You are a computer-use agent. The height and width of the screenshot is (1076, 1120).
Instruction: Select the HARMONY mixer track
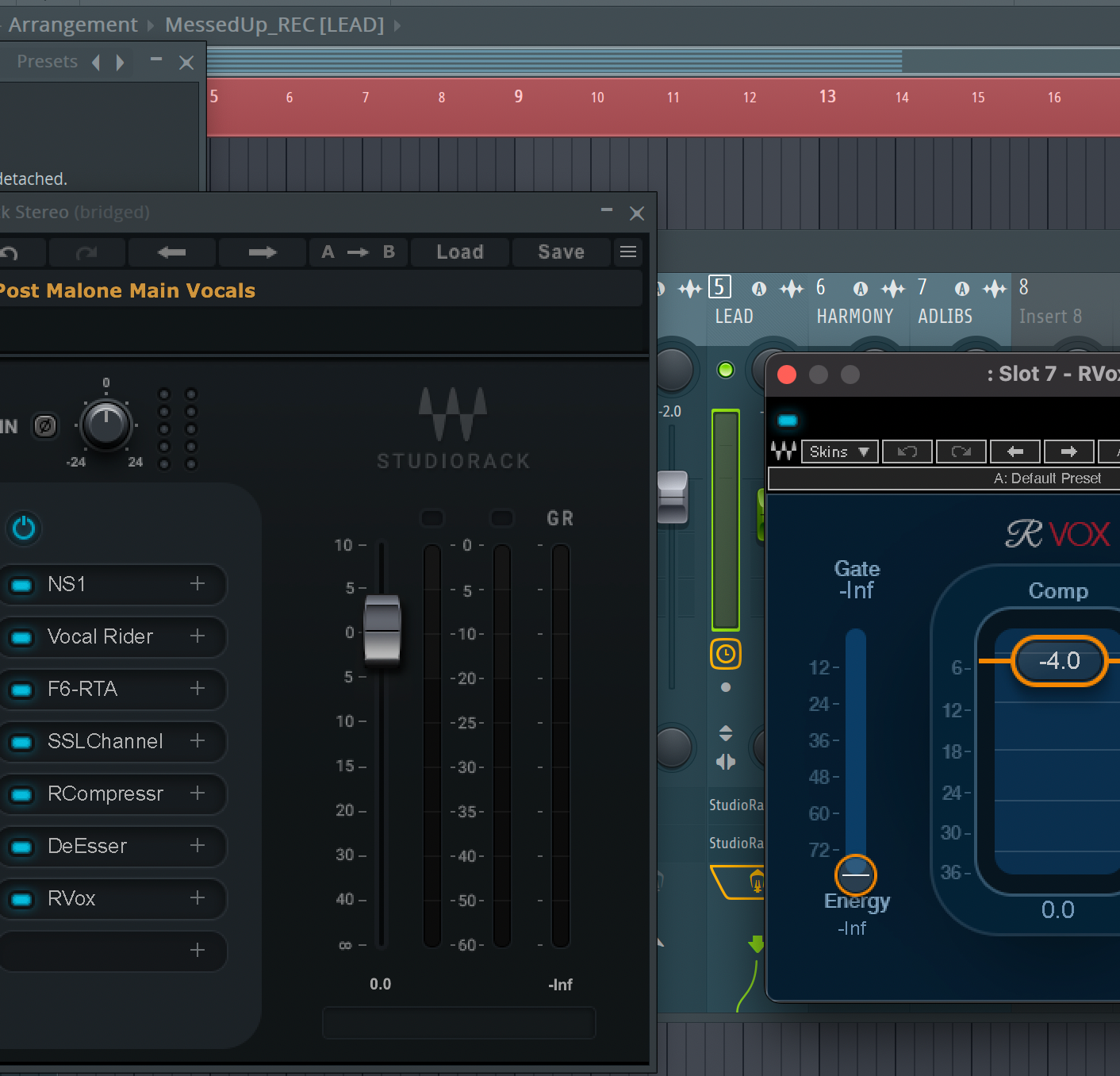coord(854,316)
